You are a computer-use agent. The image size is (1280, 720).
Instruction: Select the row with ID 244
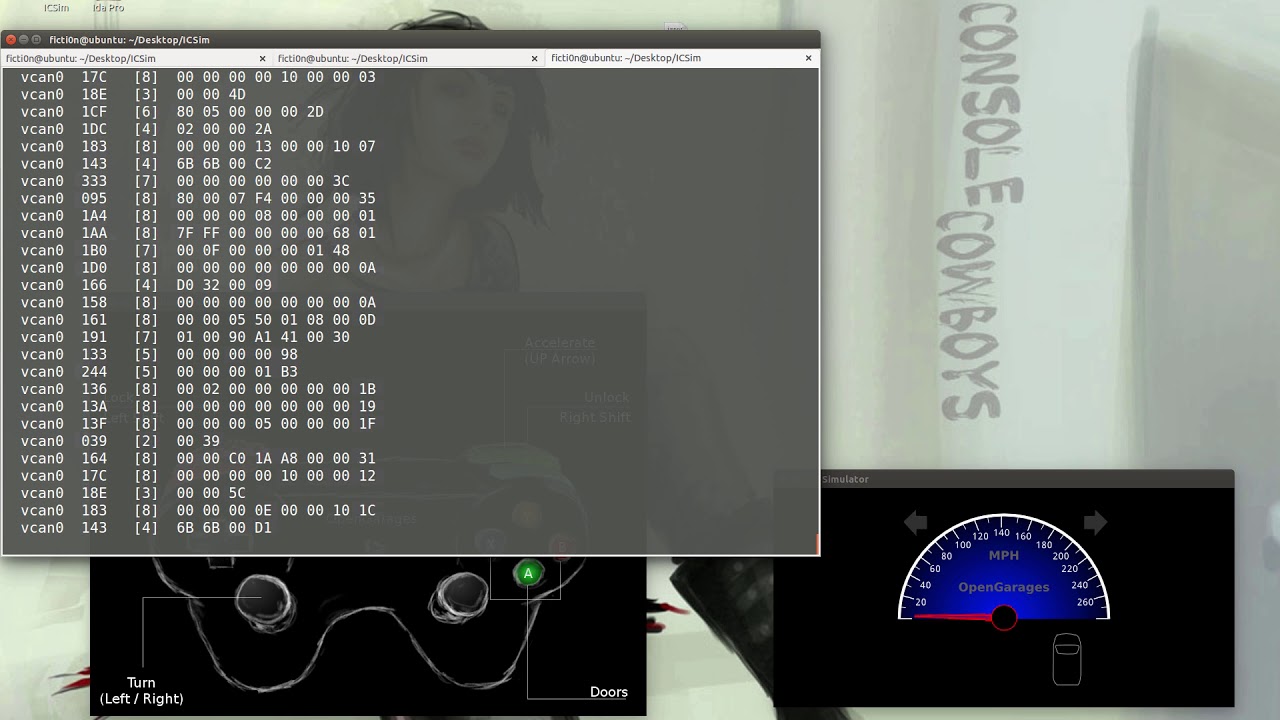point(159,372)
